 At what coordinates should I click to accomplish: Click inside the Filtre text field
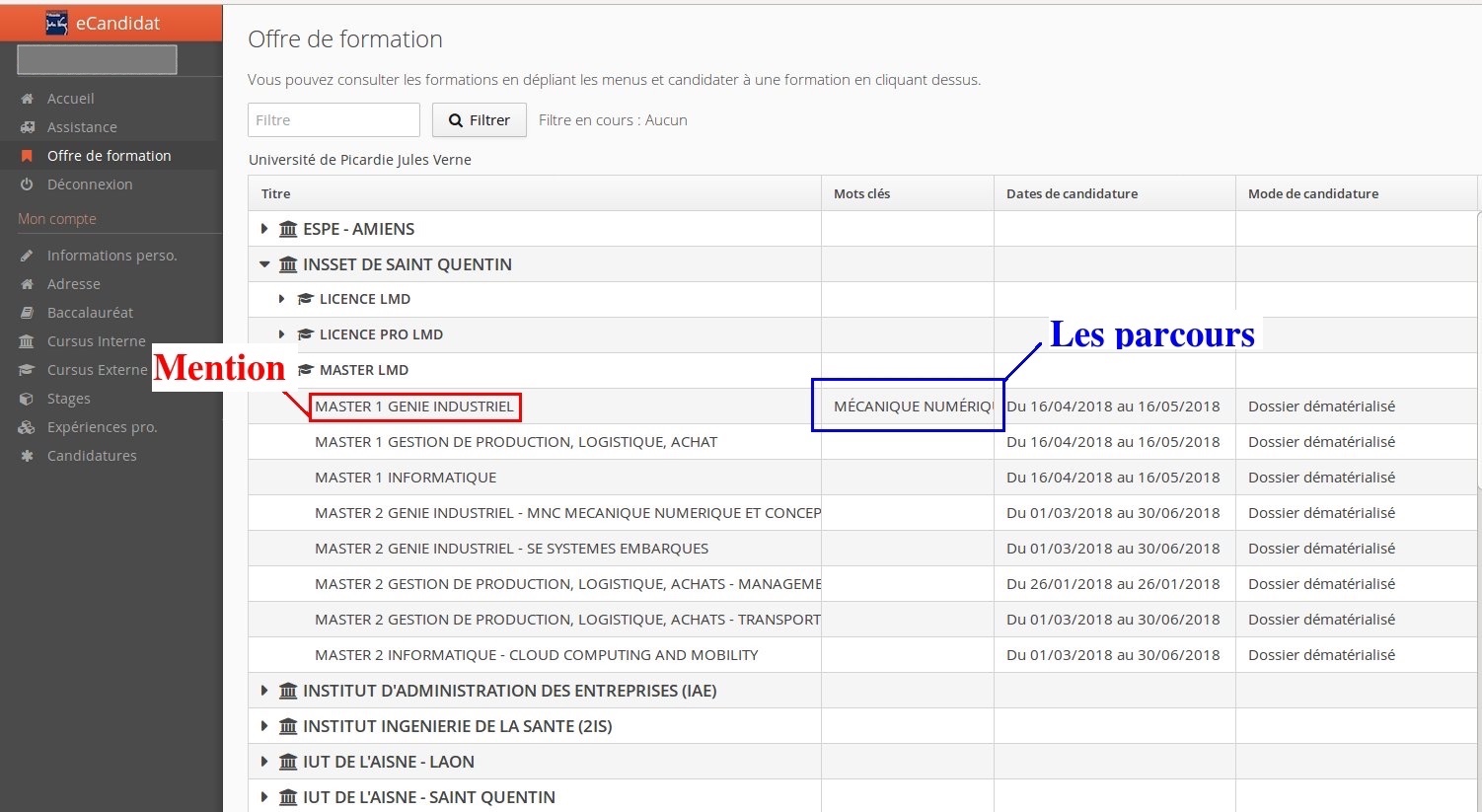tap(333, 120)
